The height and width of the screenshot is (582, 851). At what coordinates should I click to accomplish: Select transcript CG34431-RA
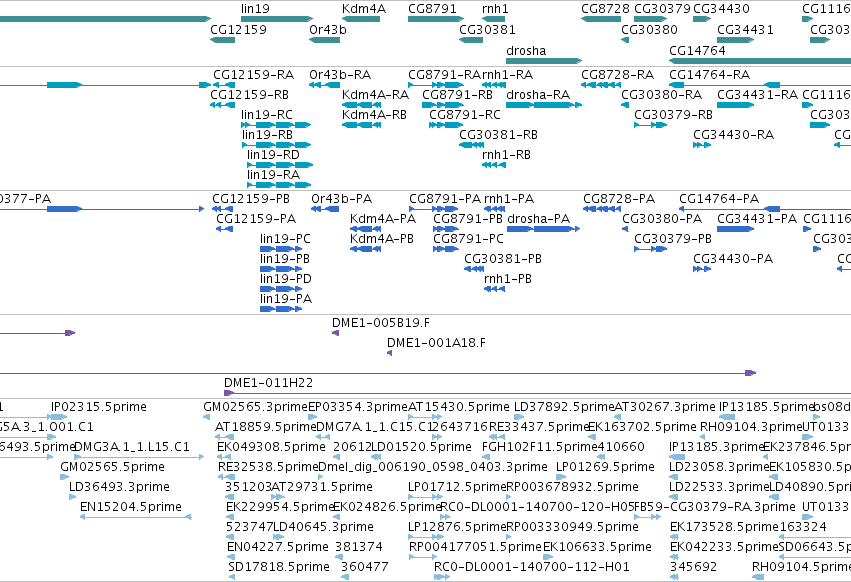click(x=757, y=94)
